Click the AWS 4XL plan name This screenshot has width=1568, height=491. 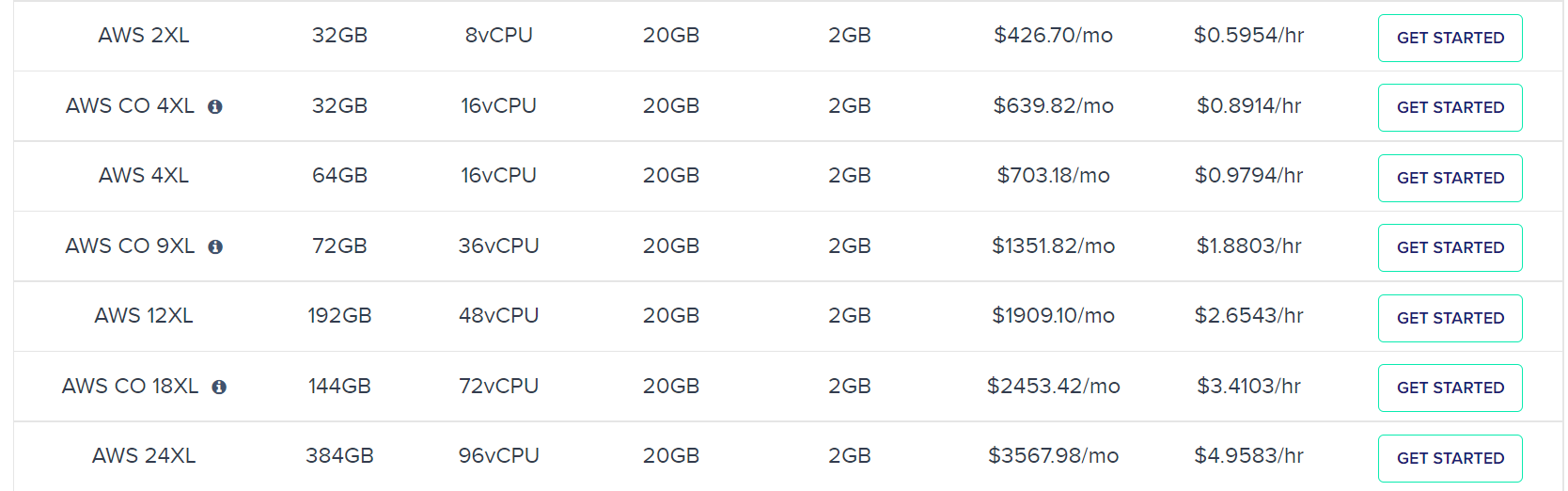144,176
